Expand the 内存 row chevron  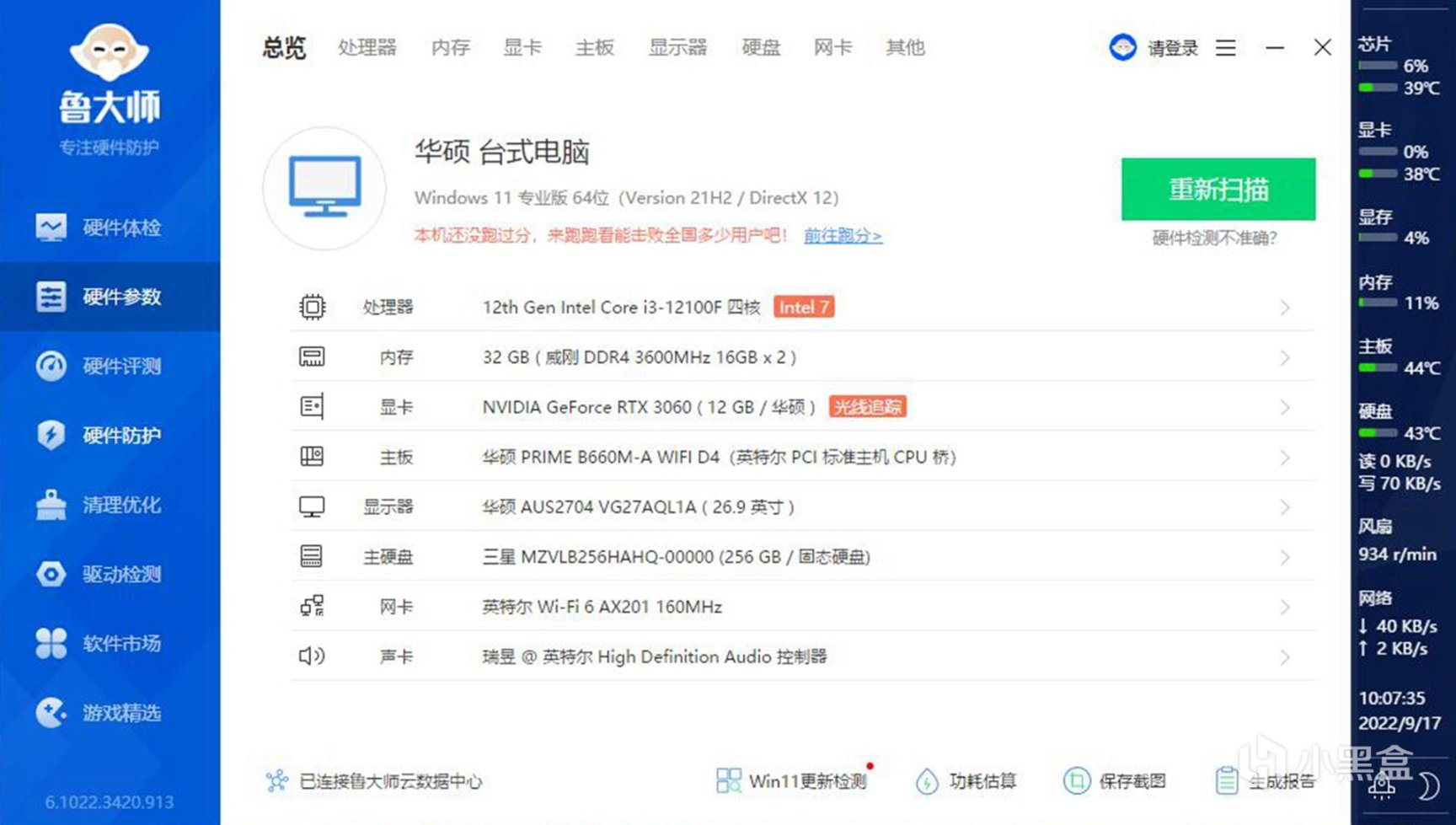pos(1284,357)
